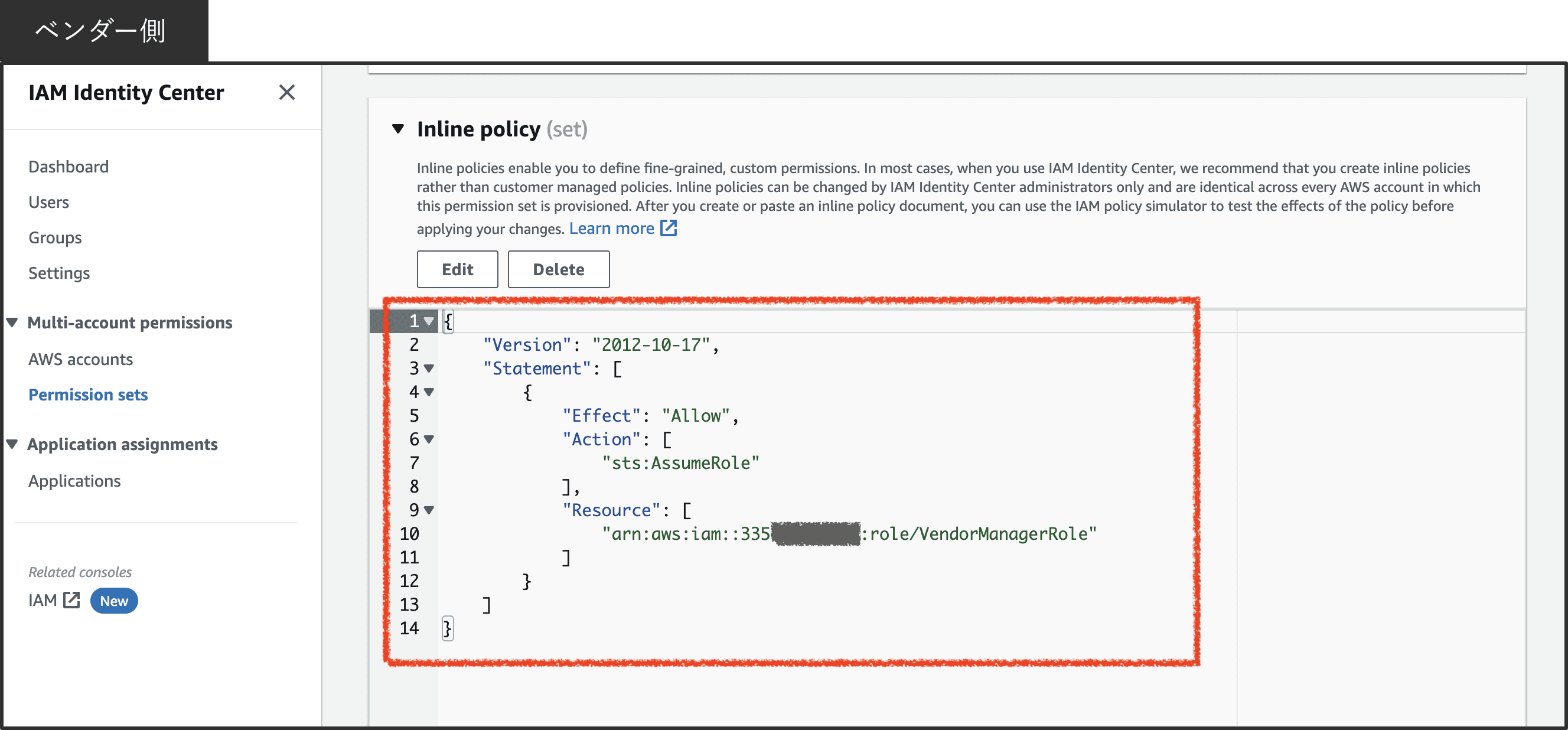Click the New badge next to IAM
1568x730 pixels.
click(114, 601)
